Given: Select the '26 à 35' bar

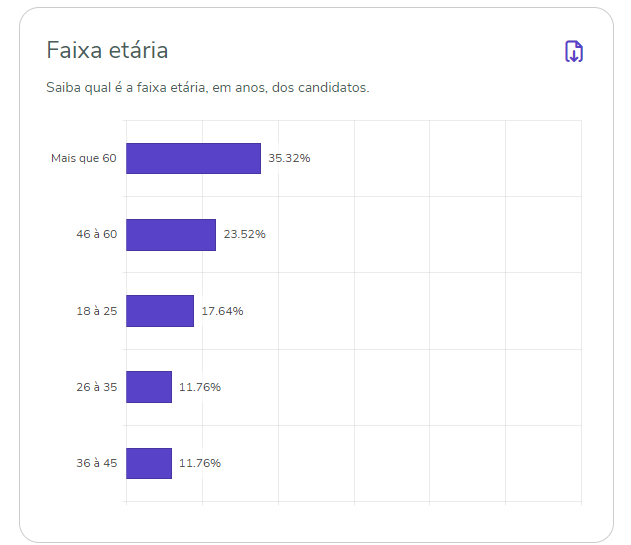Looking at the screenshot, I should 148,387.
